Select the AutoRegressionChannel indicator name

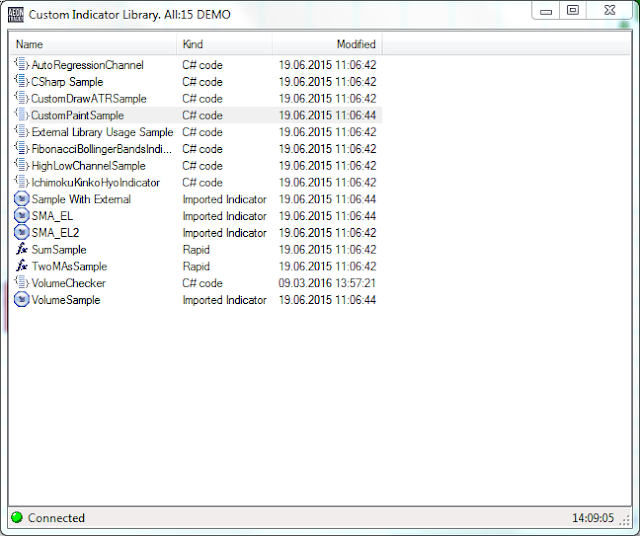87,65
